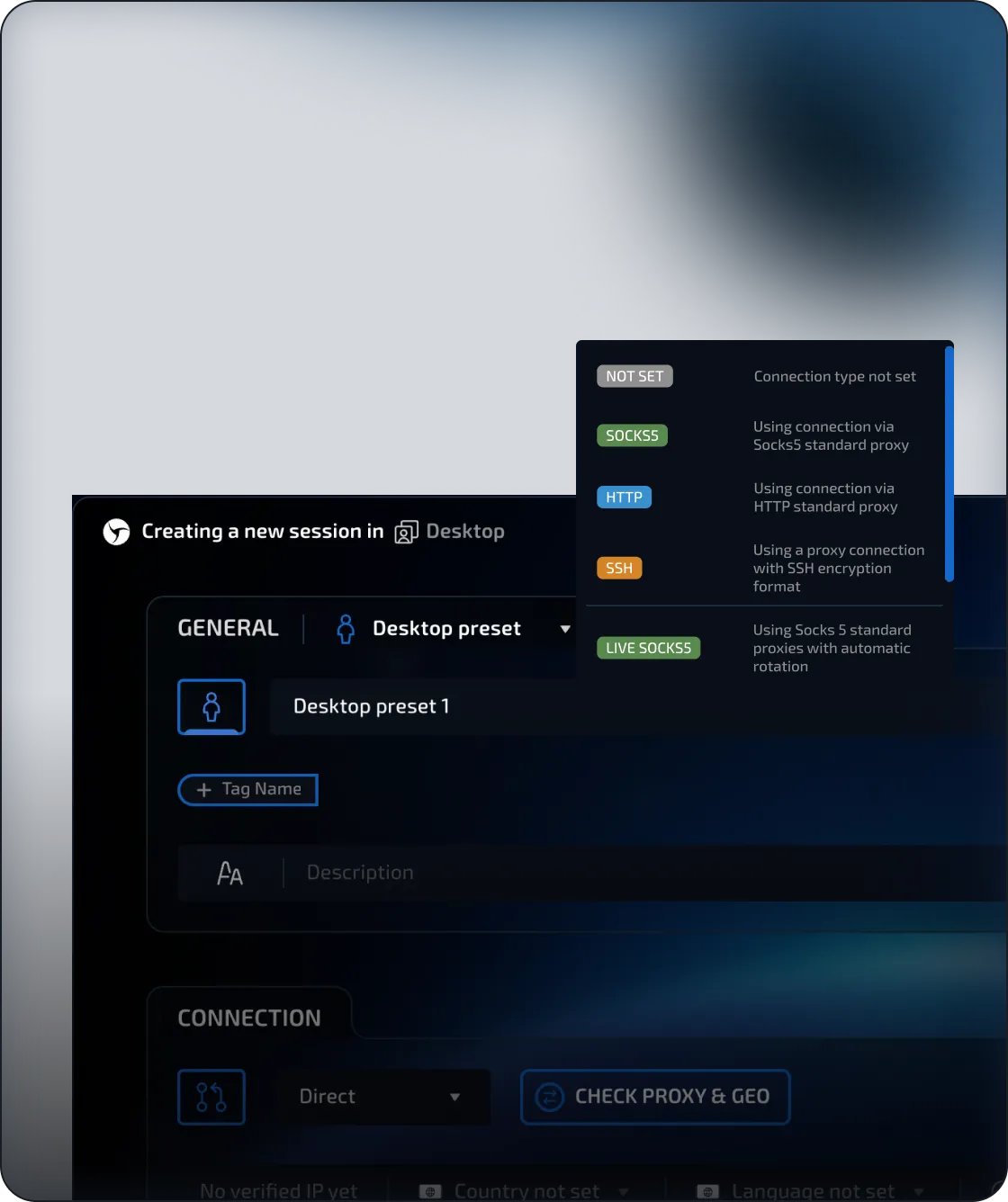The height and width of the screenshot is (1202, 1008).
Task: Click the swap icon in Check Proxy button
Action: [550, 1097]
